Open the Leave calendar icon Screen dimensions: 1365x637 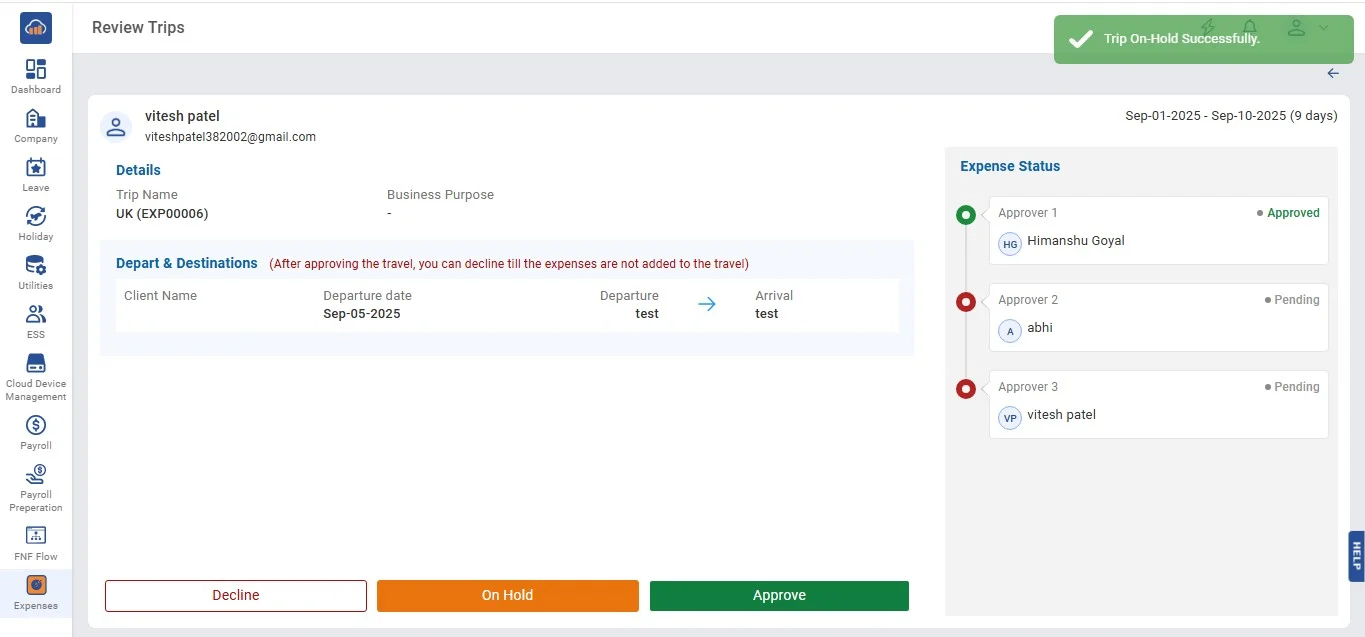tap(36, 168)
